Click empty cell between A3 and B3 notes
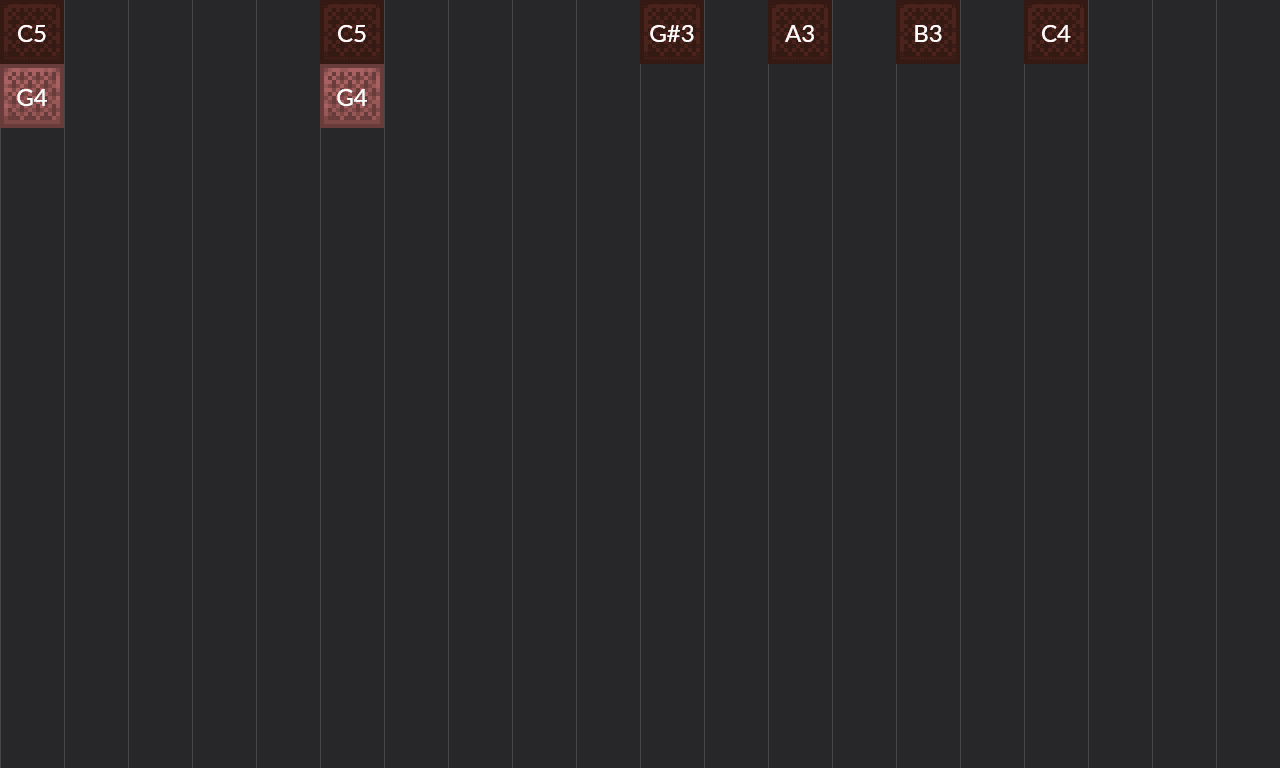The image size is (1280, 768). click(x=864, y=32)
